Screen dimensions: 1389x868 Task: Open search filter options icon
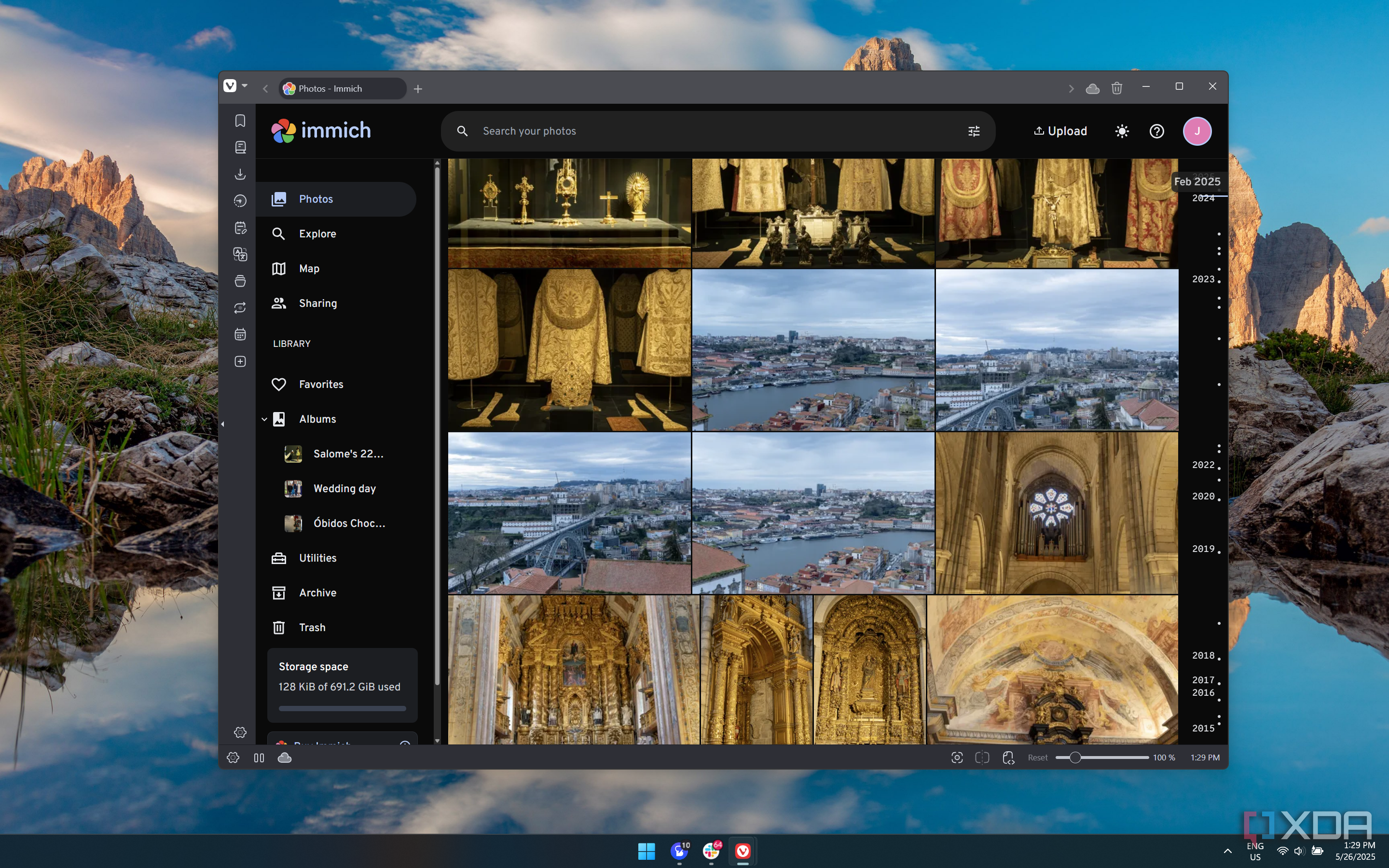pos(974,131)
